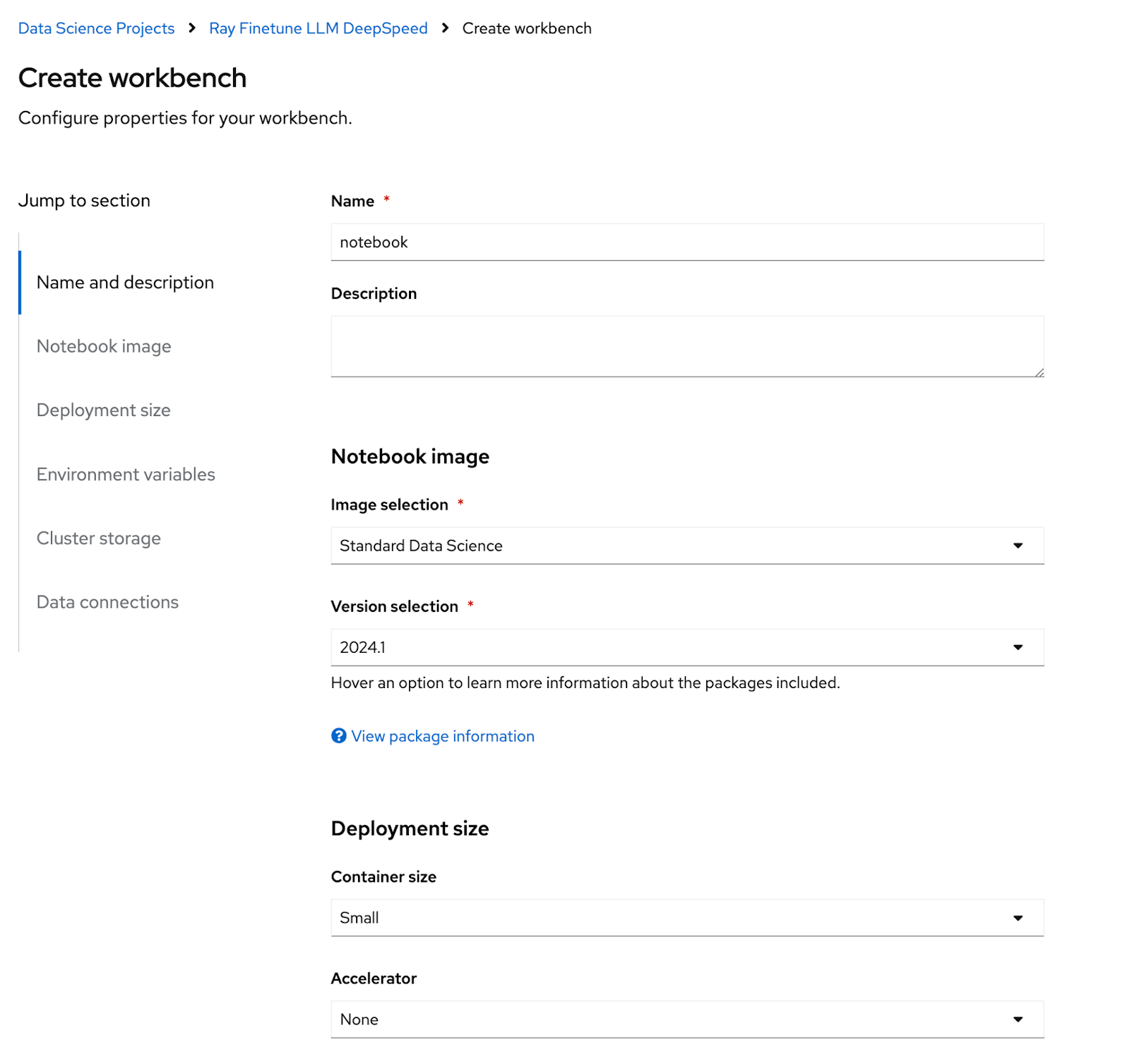This screenshot has height=1064, width=1130.
Task: Click the Image selection dropdown caret
Action: point(1018,545)
